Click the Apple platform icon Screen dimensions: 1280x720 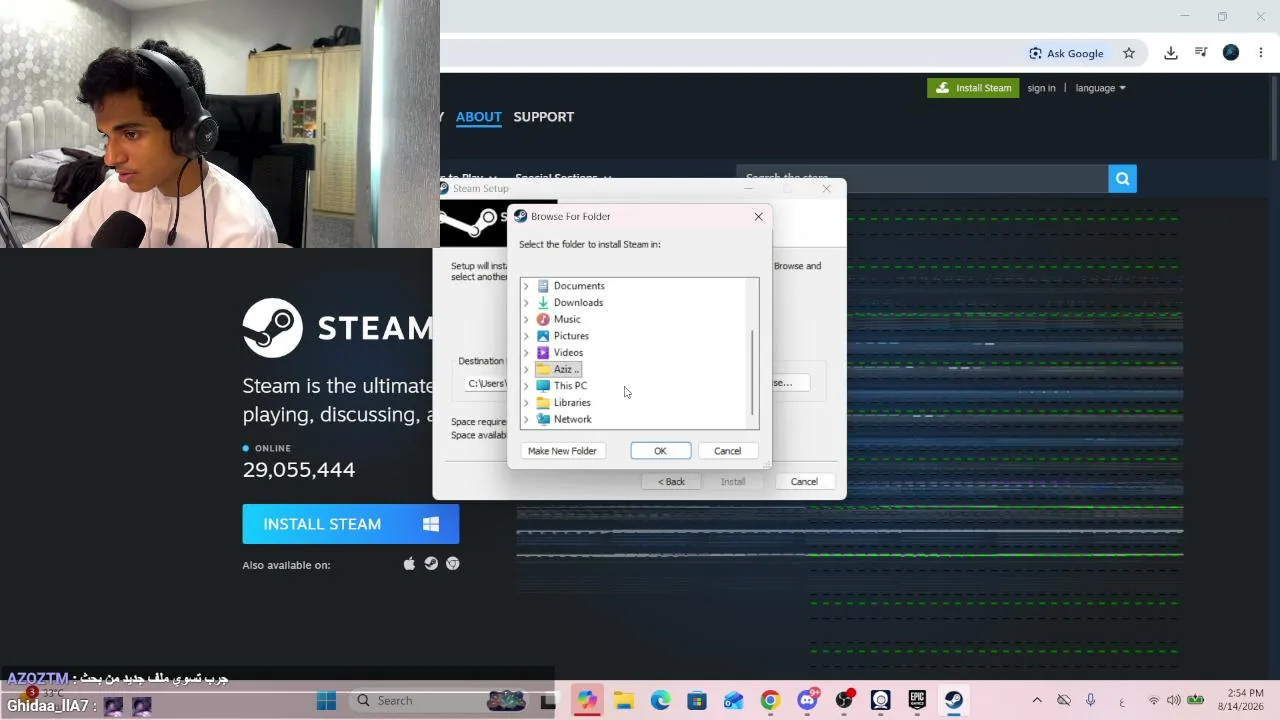409,564
